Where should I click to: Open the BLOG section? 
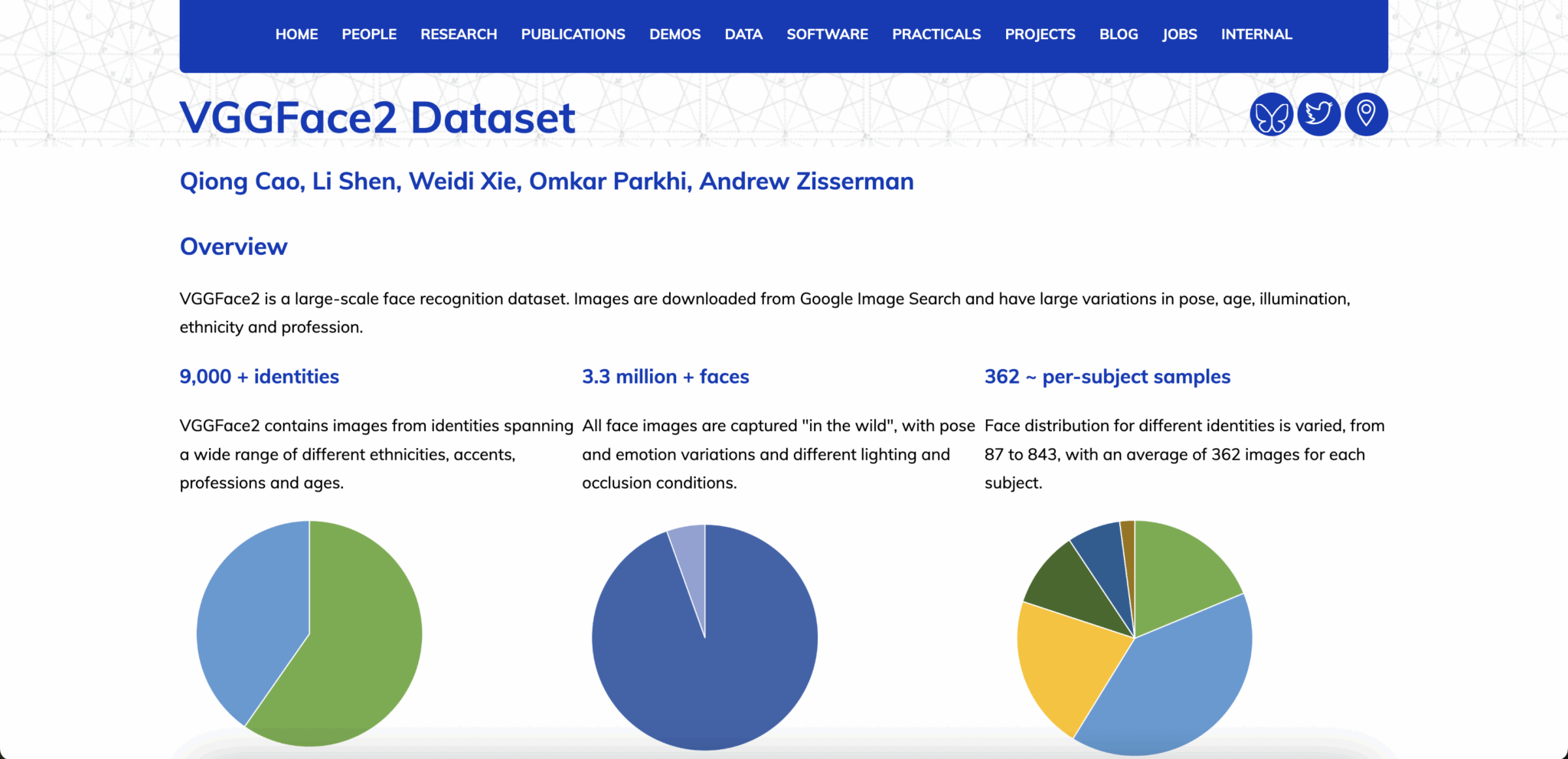point(1118,34)
